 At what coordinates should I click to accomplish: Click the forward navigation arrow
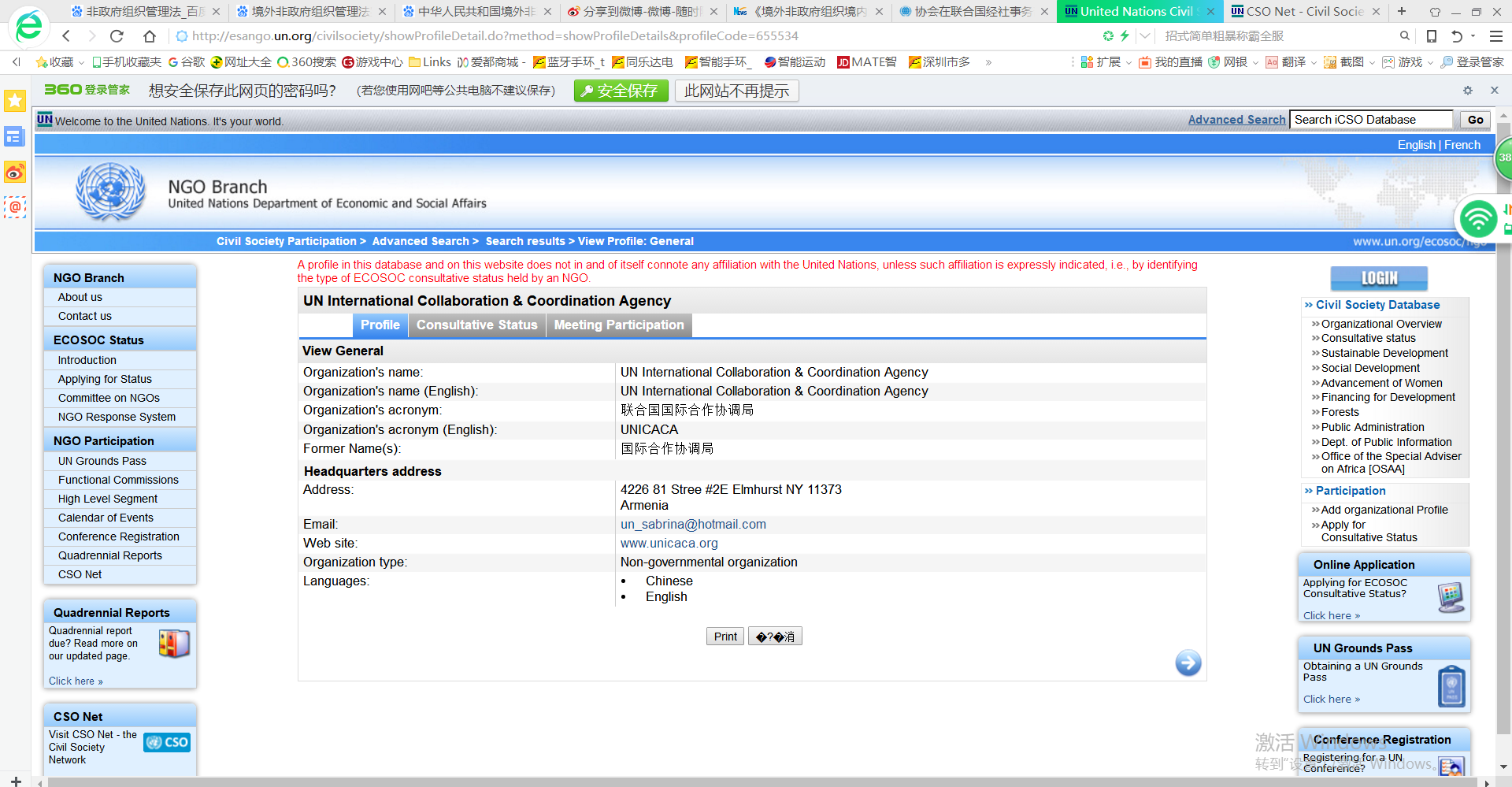[91, 36]
